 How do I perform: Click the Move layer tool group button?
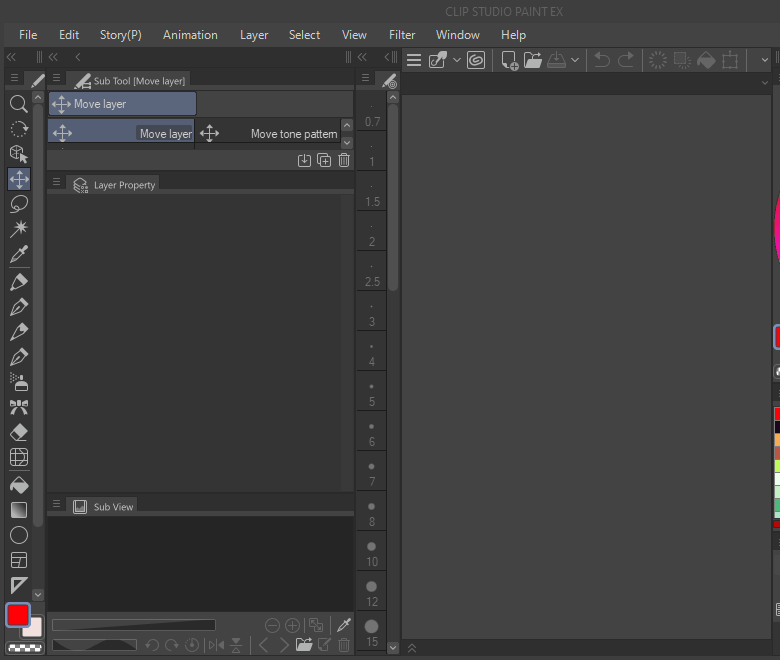tap(122, 104)
